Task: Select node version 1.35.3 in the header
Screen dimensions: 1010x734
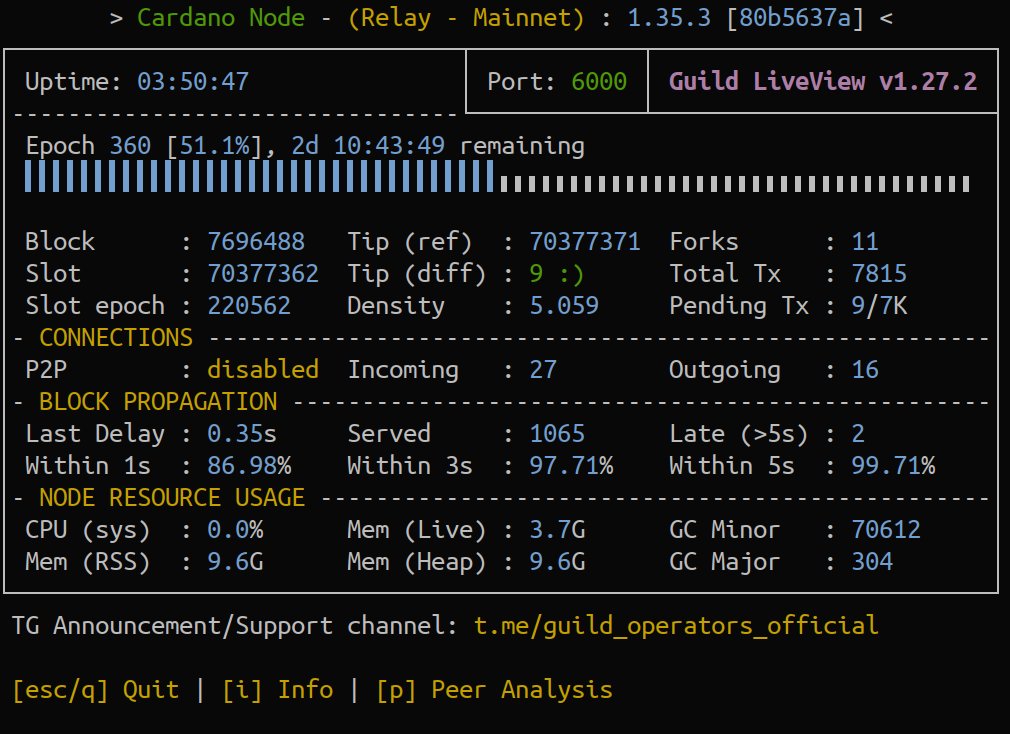Action: pyautogui.click(x=669, y=18)
